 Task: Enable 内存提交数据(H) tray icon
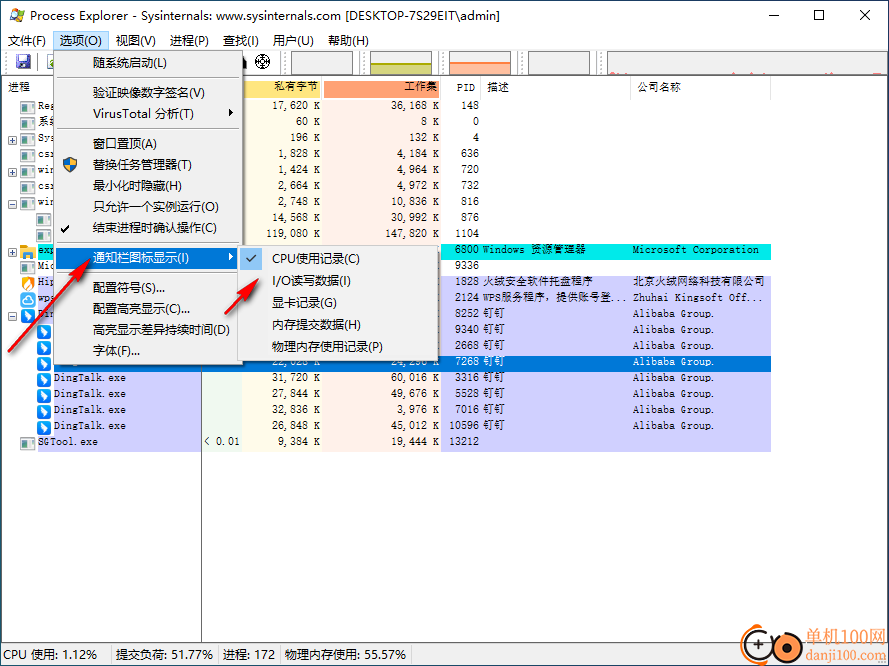click(338, 325)
